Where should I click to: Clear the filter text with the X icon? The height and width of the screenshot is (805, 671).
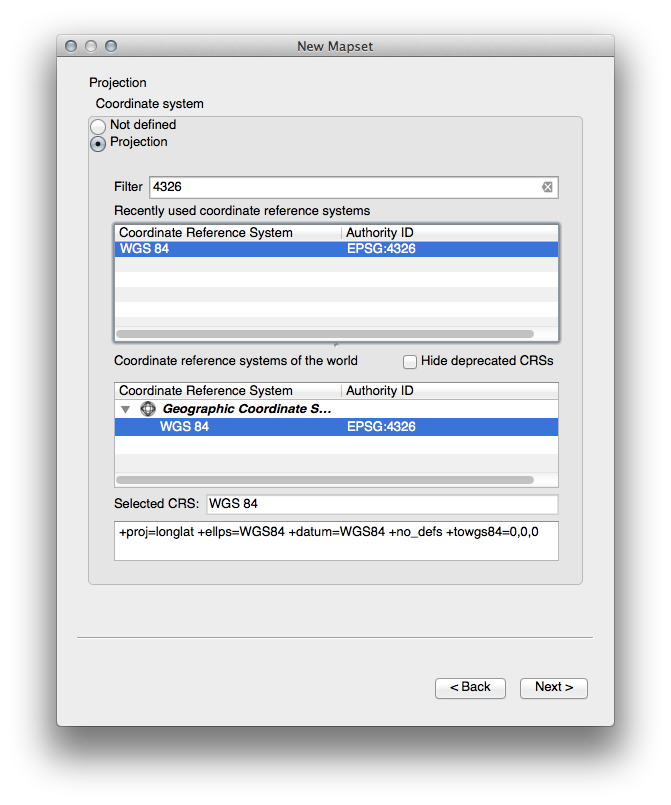tap(547, 187)
